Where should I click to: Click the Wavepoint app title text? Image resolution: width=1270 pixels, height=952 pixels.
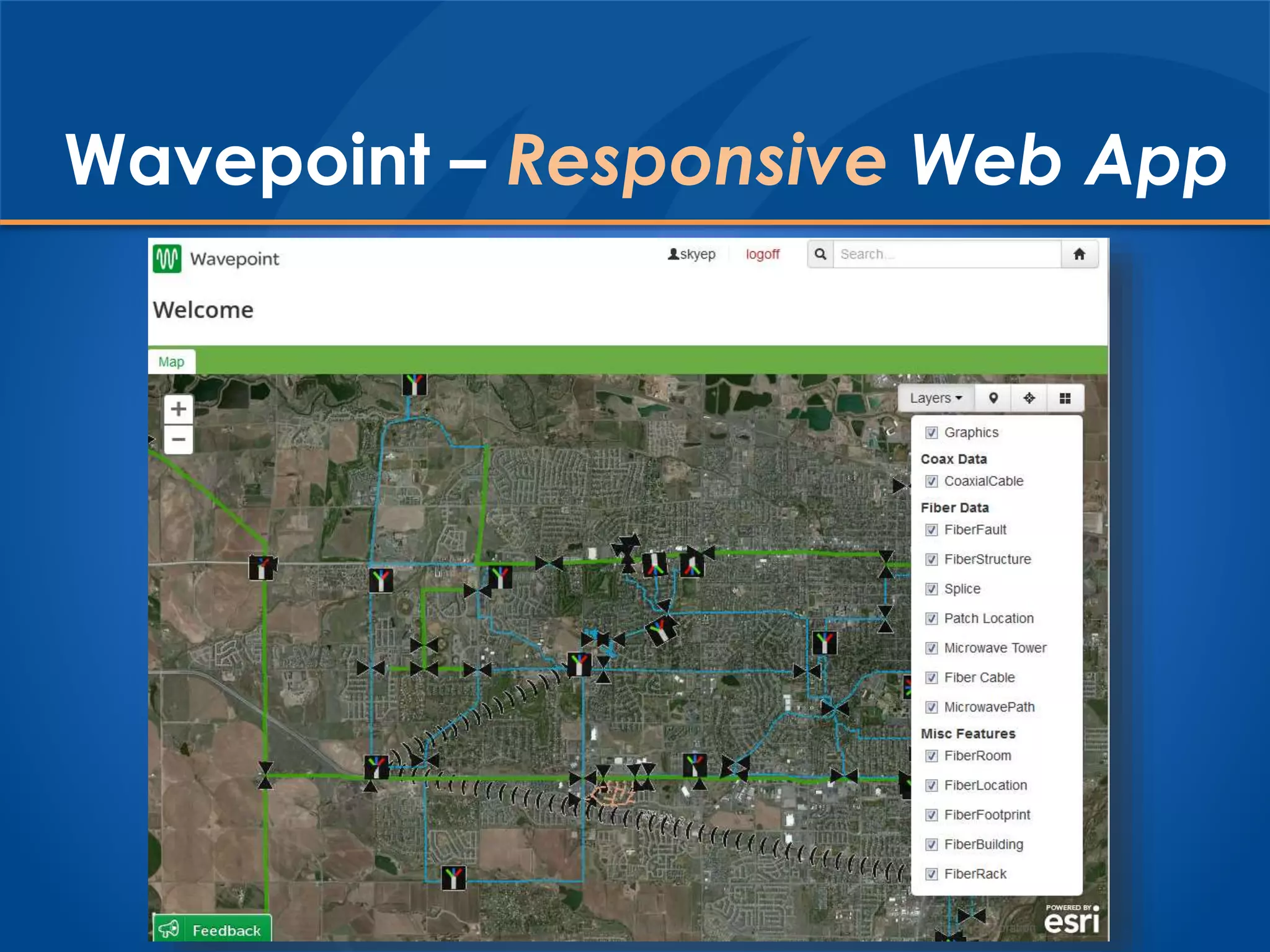234,259
